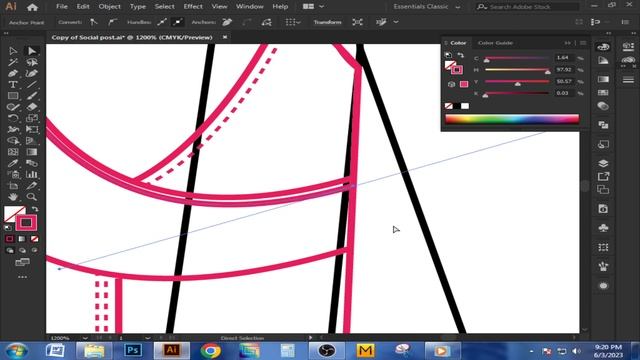Select the Rotate tool
Viewport: 640px width, 360px height.
(x=13, y=118)
